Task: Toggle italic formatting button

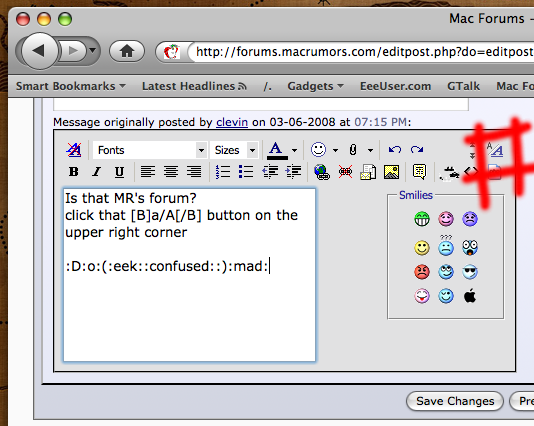Action: pos(96,172)
